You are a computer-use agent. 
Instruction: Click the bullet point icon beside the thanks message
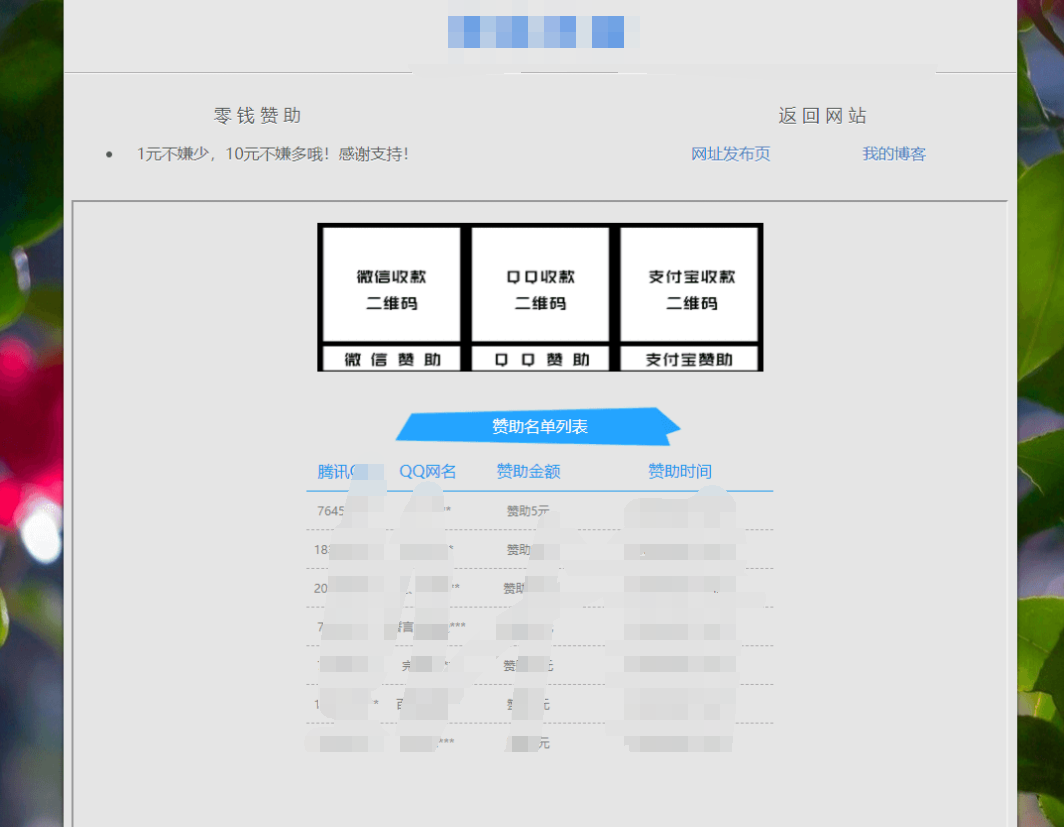(108, 154)
